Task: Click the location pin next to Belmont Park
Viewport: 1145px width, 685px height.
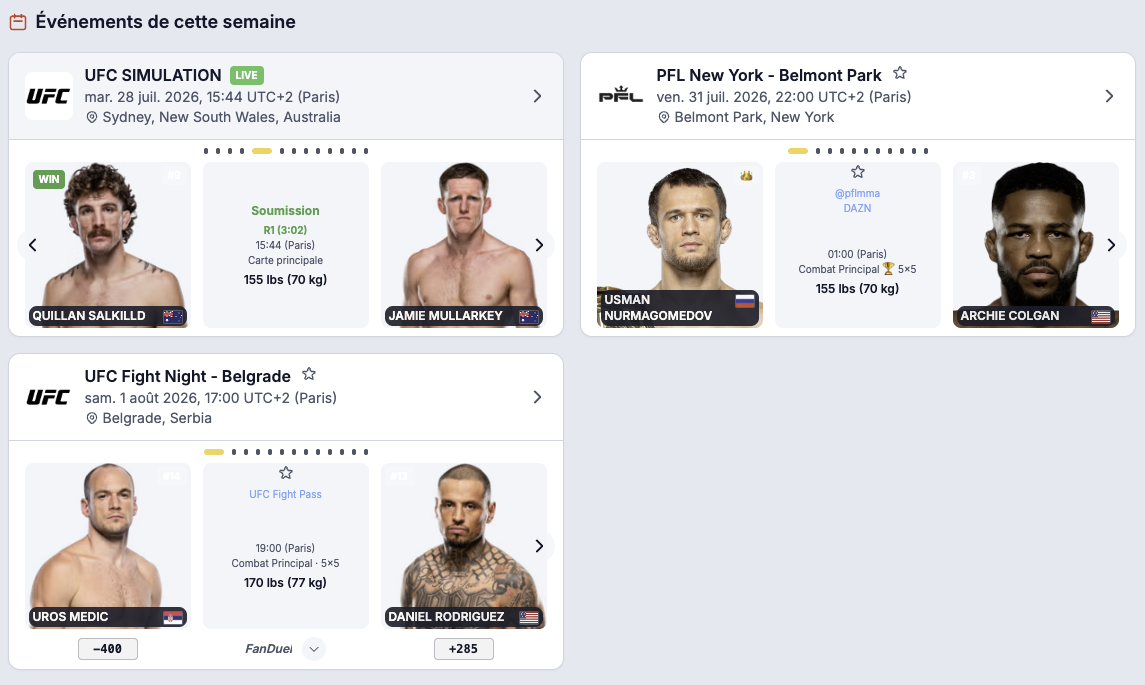Action: [664, 117]
